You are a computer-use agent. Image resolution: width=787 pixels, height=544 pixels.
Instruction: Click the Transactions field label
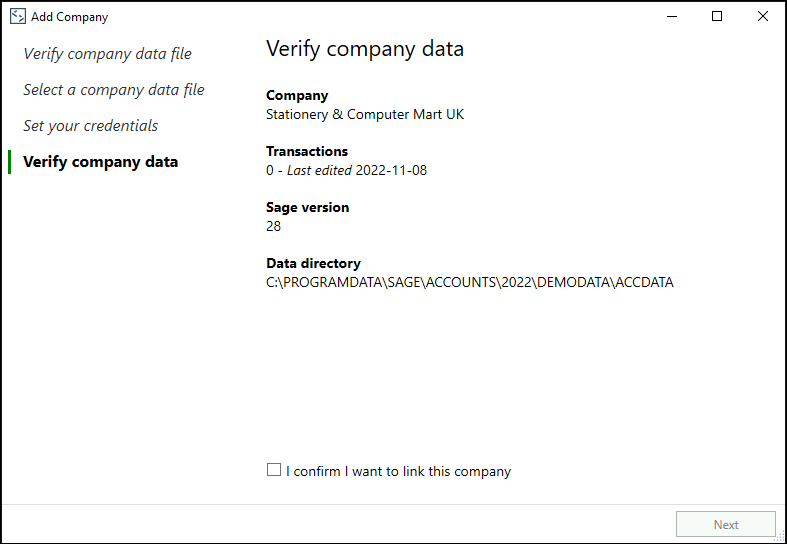pyautogui.click(x=307, y=152)
